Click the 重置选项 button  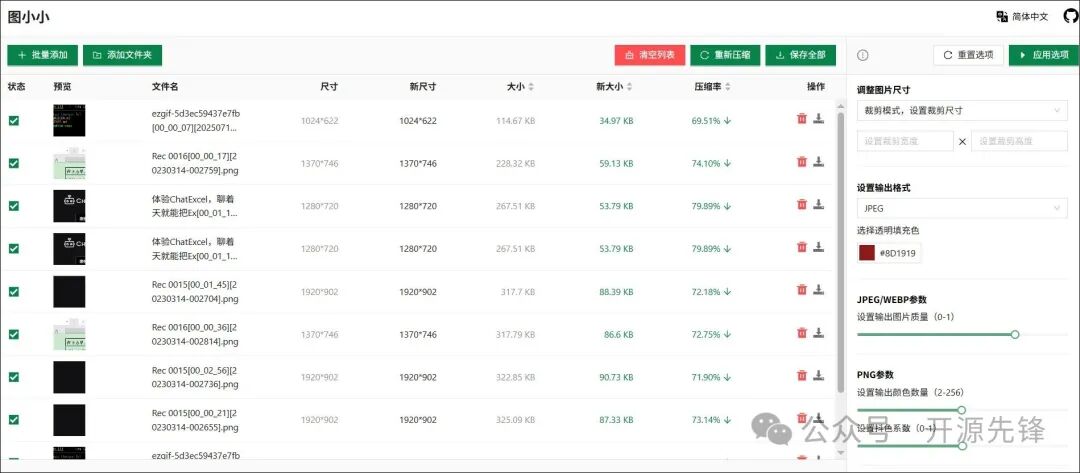click(x=968, y=55)
